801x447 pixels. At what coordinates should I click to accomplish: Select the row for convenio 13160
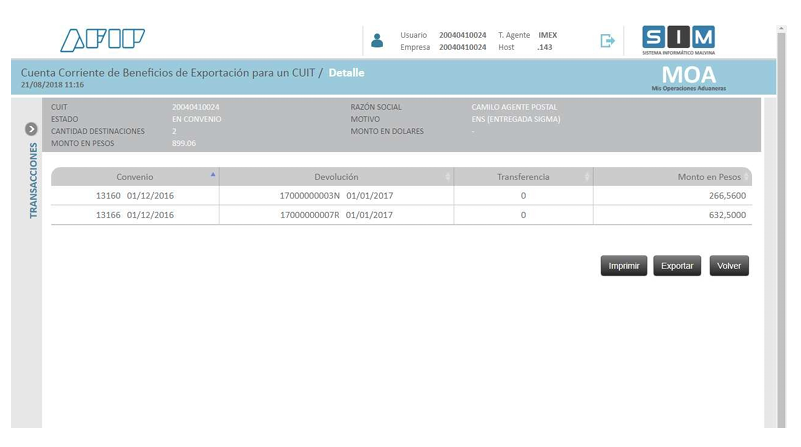tap(134, 196)
